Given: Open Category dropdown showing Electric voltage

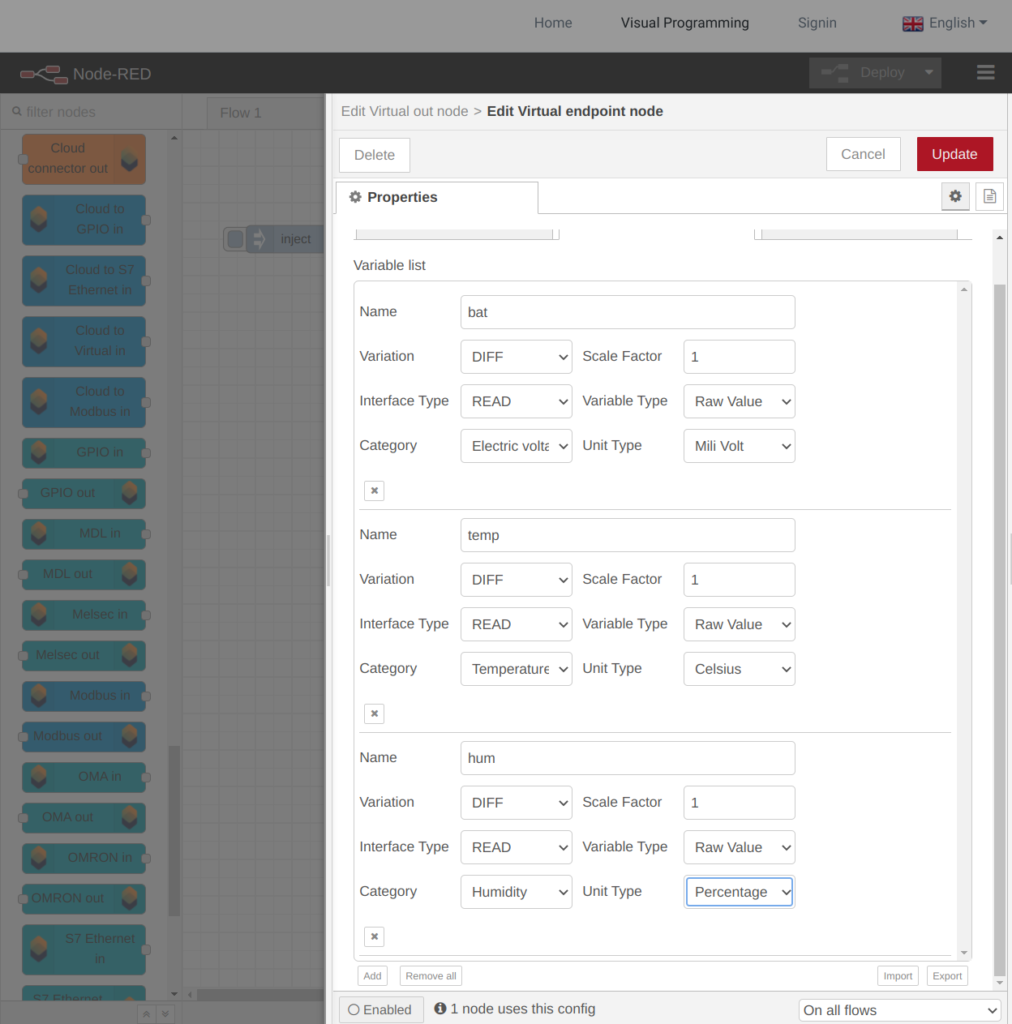Looking at the screenshot, I should pyautogui.click(x=516, y=445).
